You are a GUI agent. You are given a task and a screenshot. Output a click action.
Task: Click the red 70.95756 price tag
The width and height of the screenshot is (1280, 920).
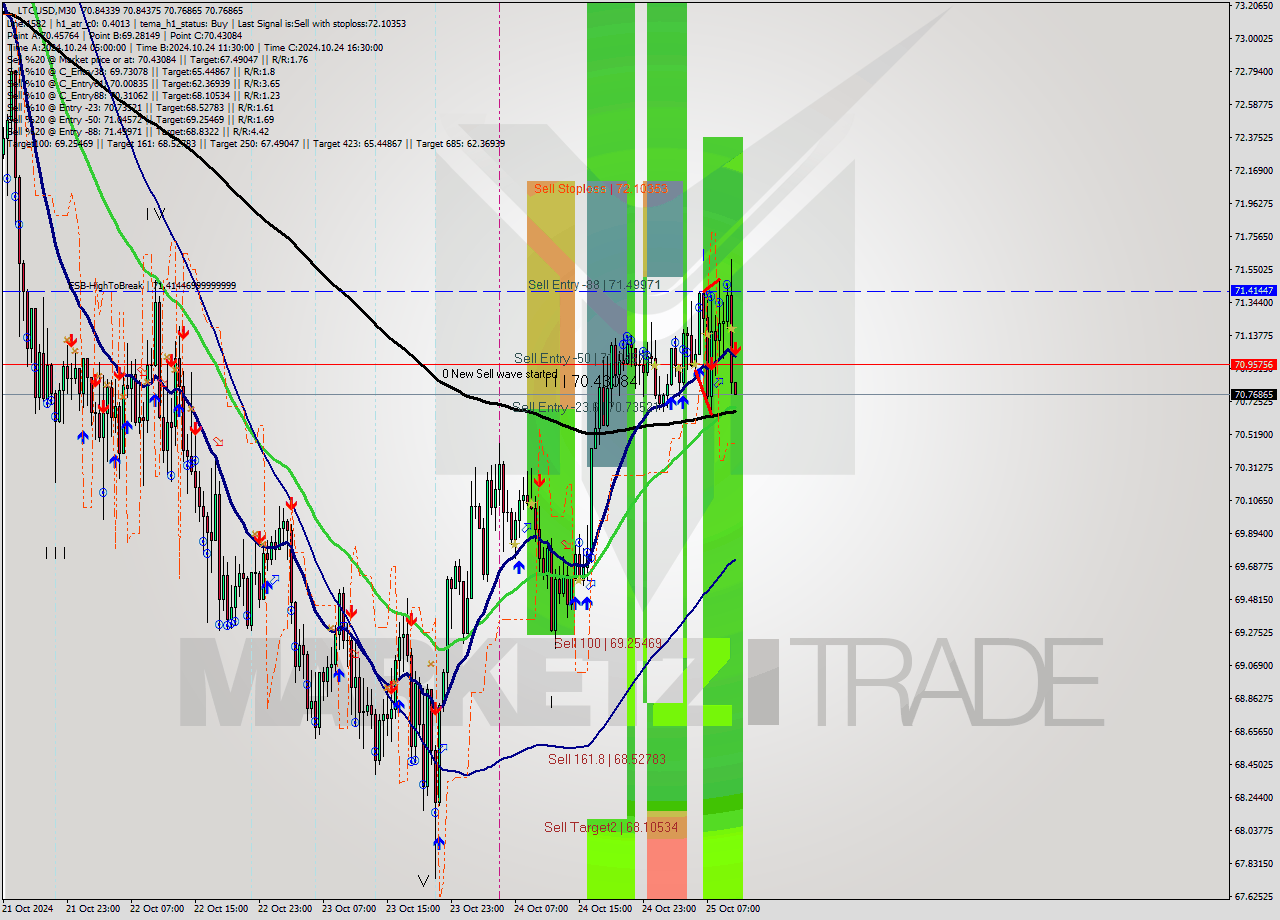[1254, 364]
